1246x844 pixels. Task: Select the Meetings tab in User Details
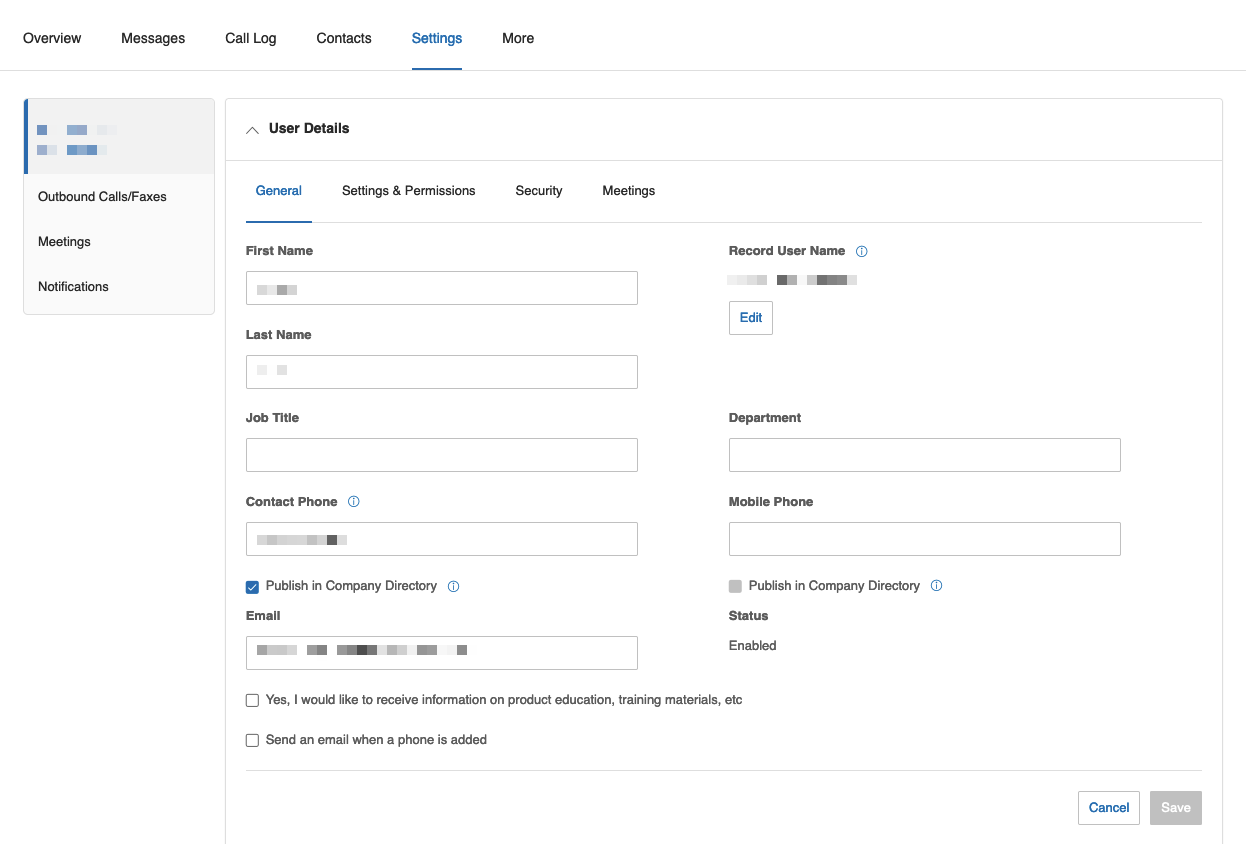[628, 191]
